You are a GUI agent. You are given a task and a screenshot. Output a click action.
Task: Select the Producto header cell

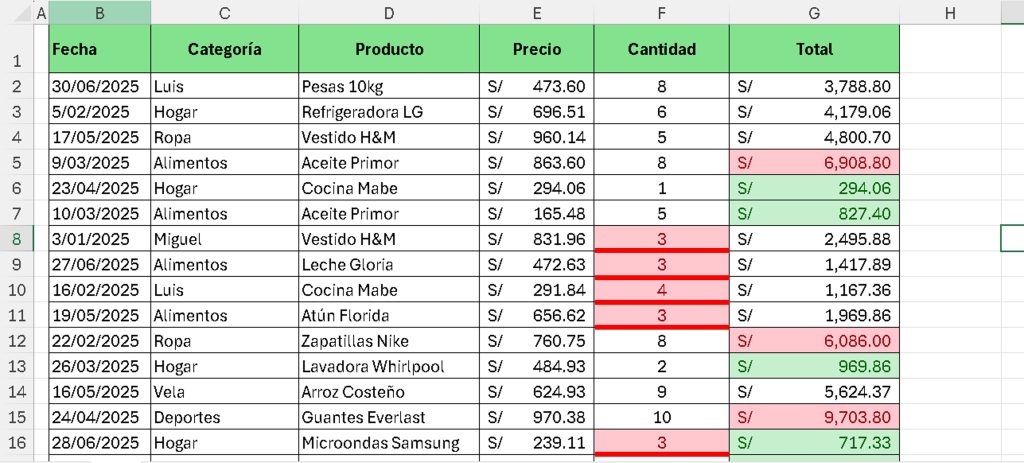(389, 49)
